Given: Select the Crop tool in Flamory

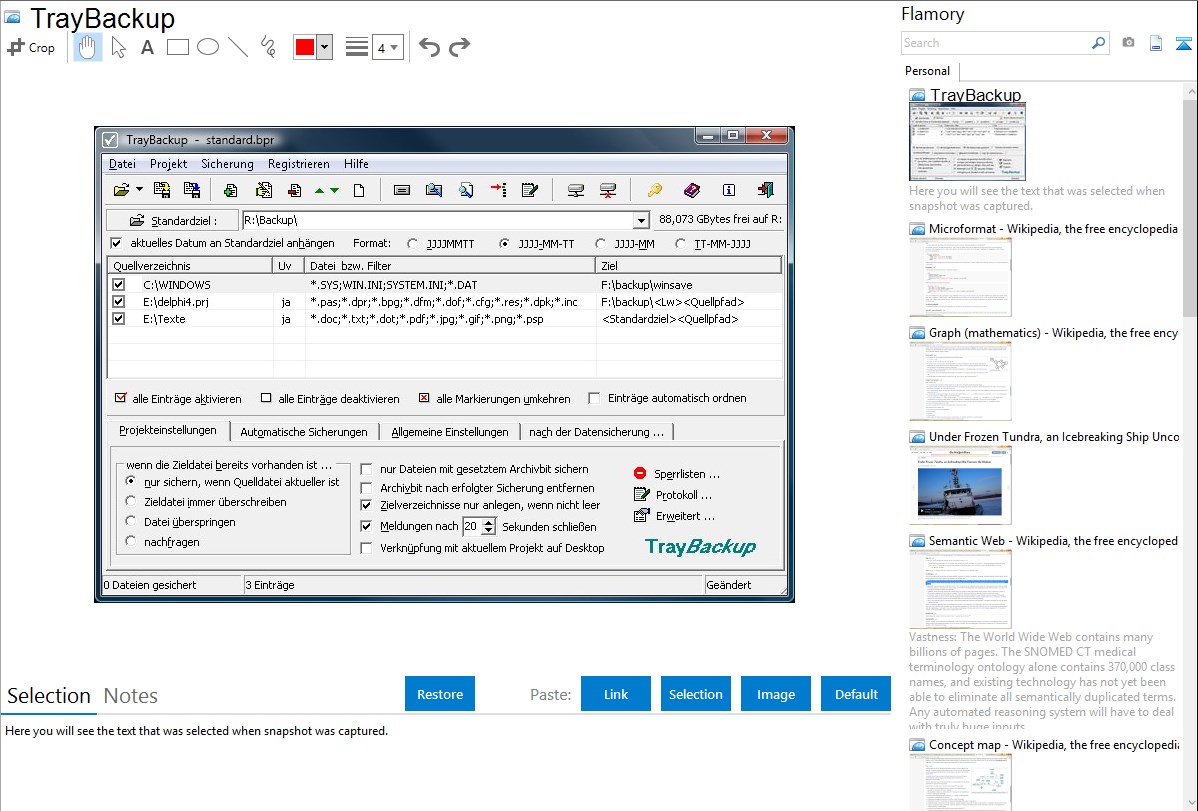Looking at the screenshot, I should tap(31, 47).
